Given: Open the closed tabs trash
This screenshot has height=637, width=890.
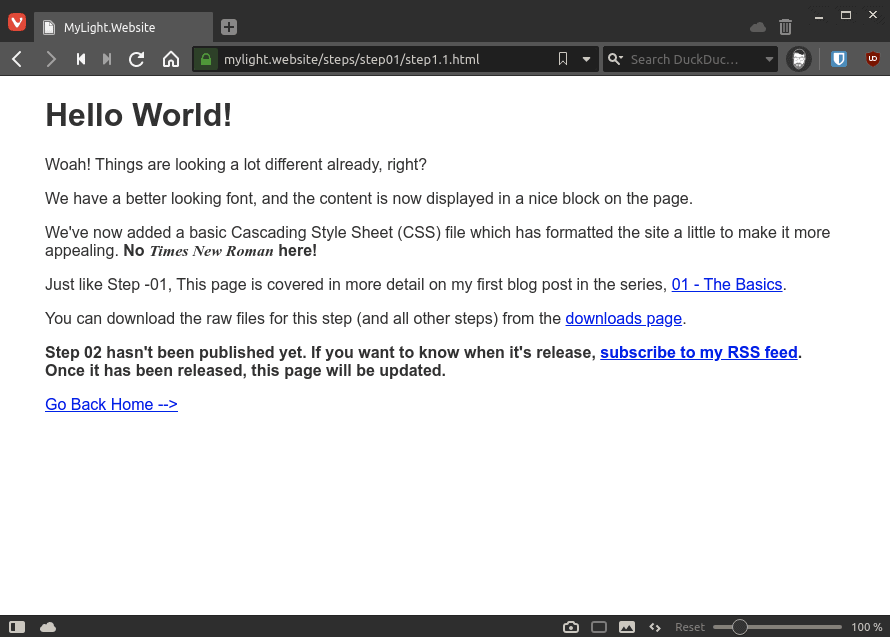Looking at the screenshot, I should coord(786,27).
